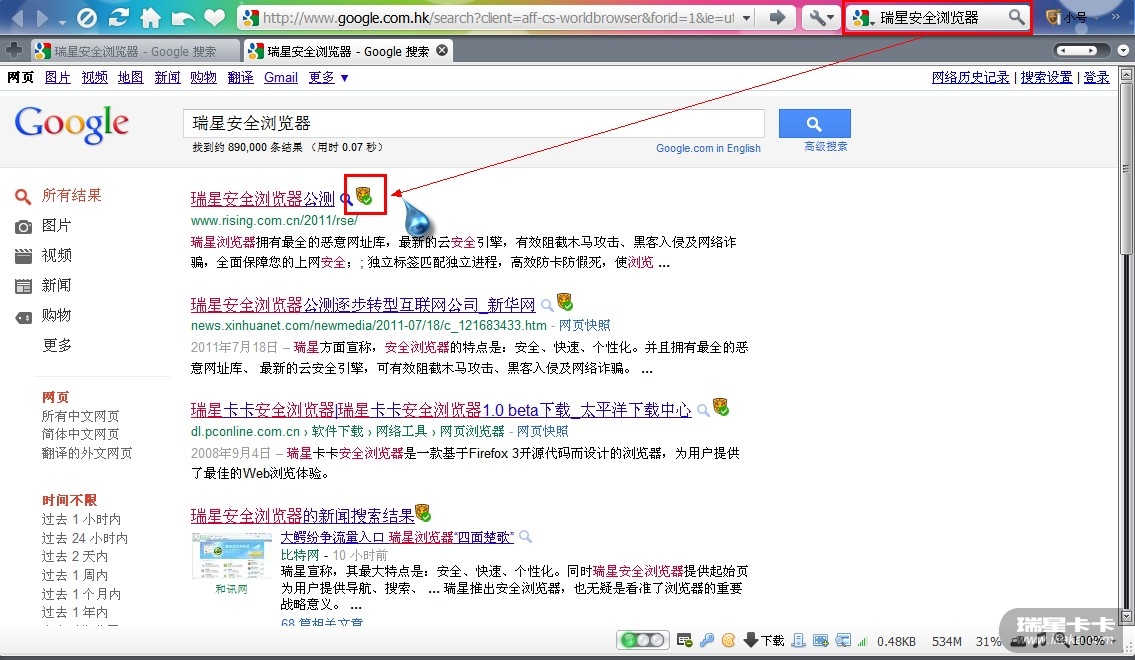Click safety shield icon beside 新华网 result
The height and width of the screenshot is (660, 1135).
(565, 301)
